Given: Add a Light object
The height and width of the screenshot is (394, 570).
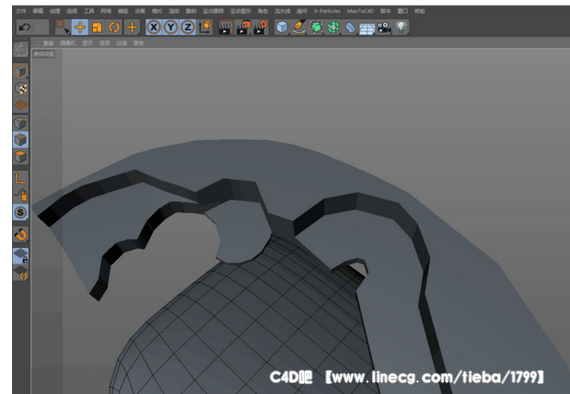Looking at the screenshot, I should pos(401,27).
